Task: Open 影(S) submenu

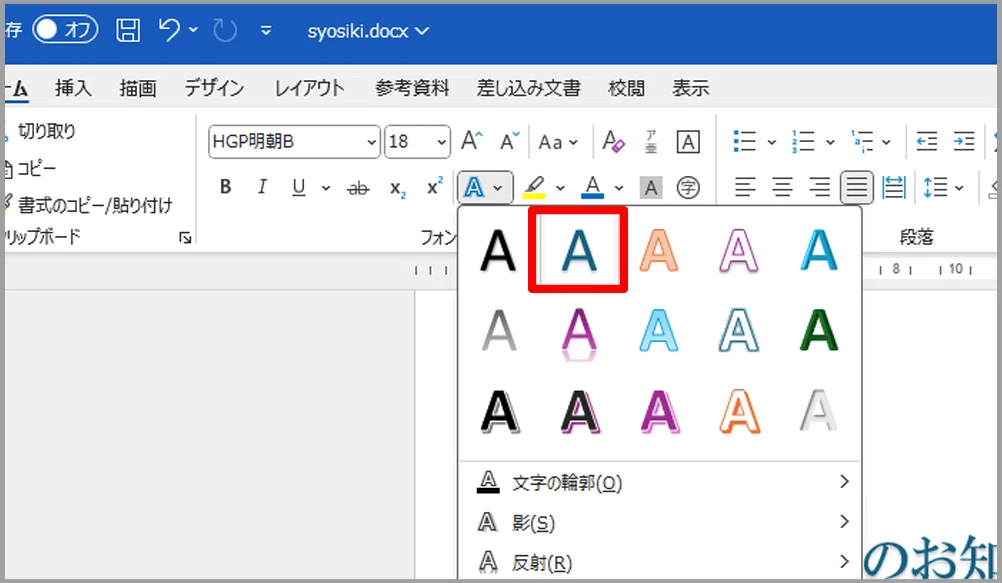Action: pyautogui.click(x=660, y=523)
